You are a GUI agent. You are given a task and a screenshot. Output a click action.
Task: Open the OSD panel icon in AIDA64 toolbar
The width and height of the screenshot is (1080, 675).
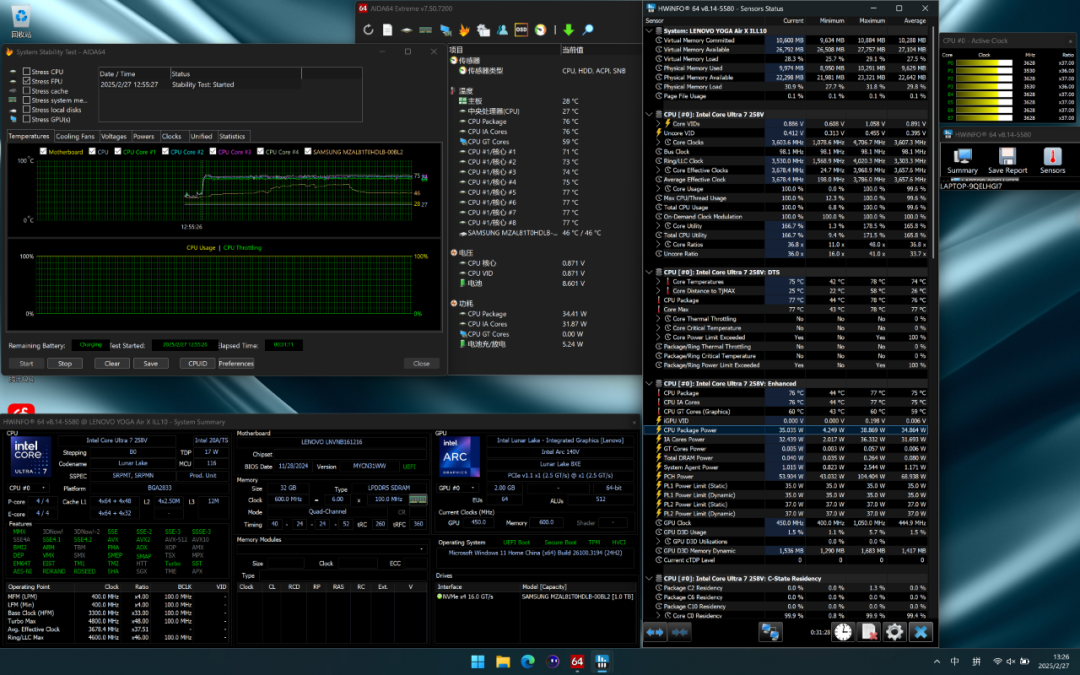pos(521,30)
